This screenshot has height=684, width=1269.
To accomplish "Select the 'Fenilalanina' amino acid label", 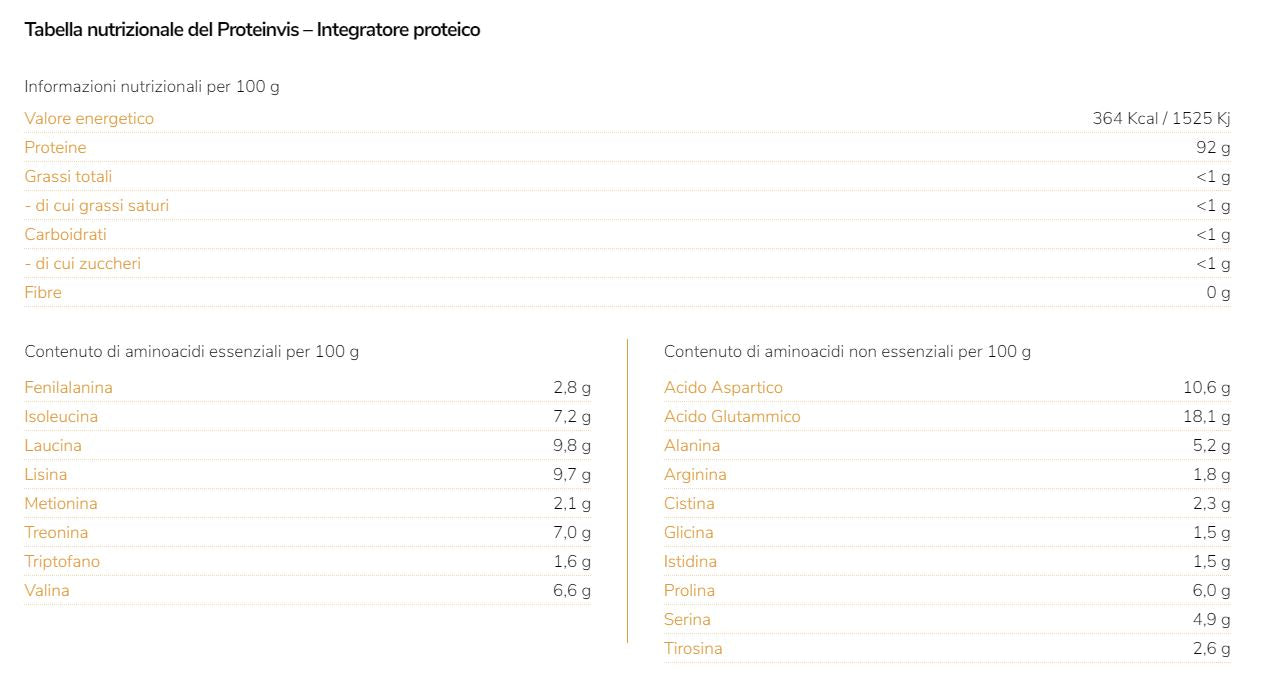I will [x=68, y=387].
